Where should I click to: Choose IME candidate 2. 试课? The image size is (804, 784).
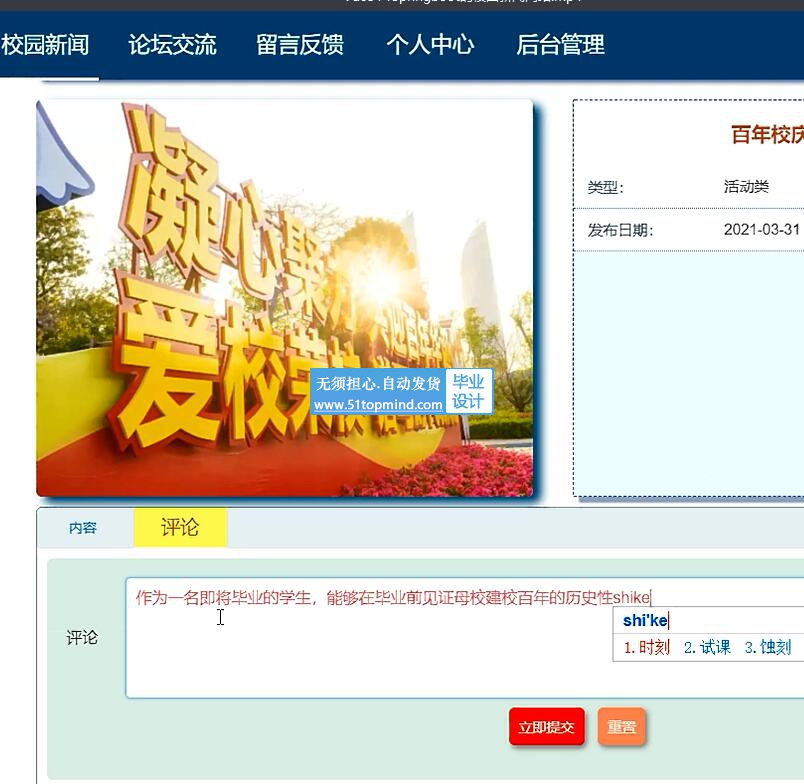point(707,647)
